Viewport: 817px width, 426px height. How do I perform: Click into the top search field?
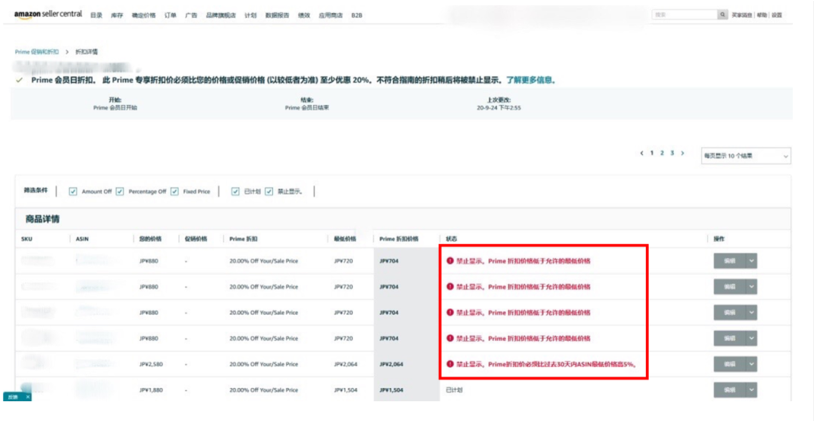[x=684, y=15]
